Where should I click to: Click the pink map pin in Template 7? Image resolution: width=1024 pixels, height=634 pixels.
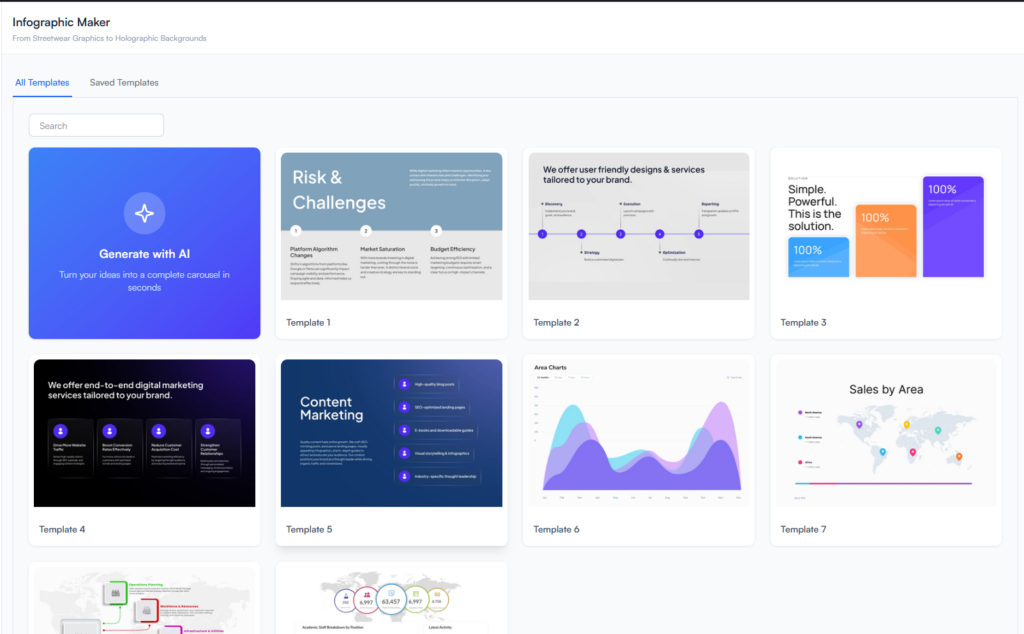(x=913, y=452)
